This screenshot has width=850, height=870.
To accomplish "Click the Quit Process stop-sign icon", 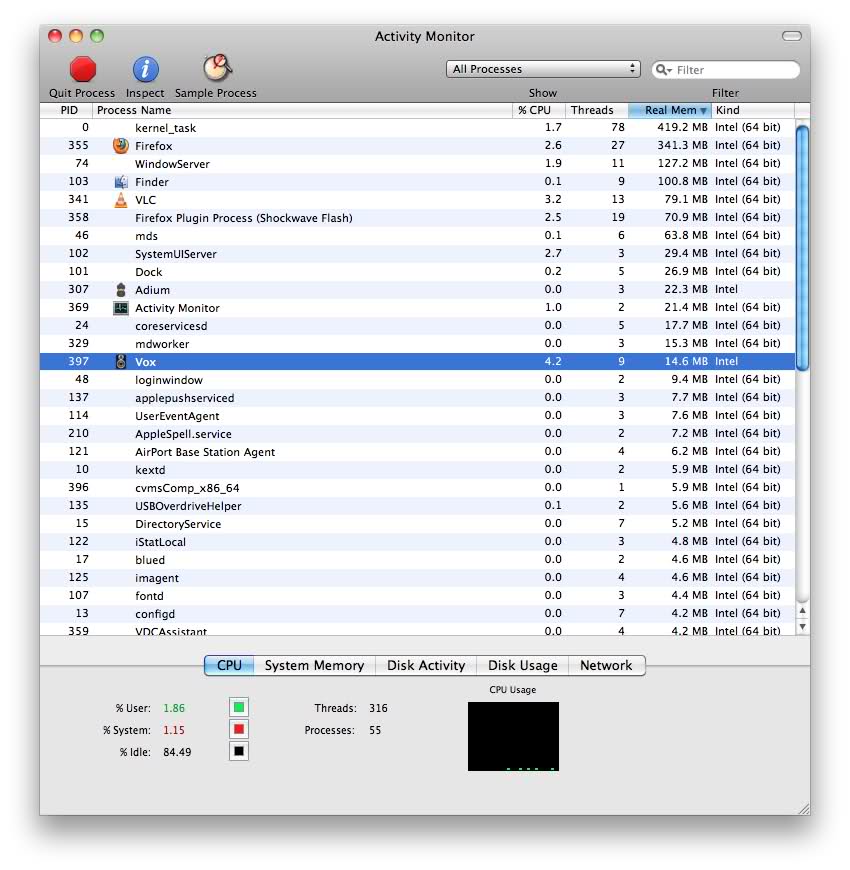I will [83, 69].
